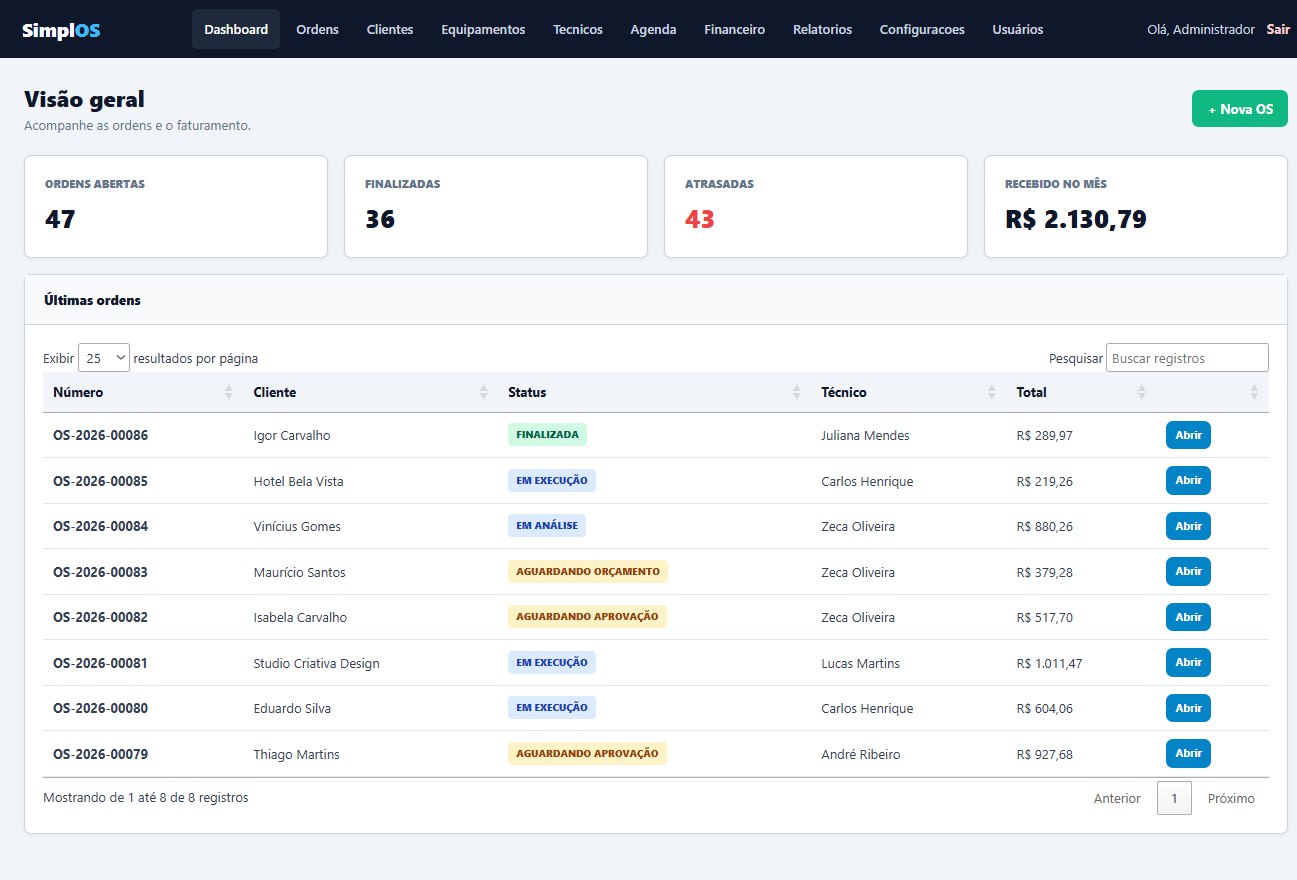This screenshot has width=1297, height=880.
Task: Sort table by Técnico column arrows
Action: pos(992,392)
